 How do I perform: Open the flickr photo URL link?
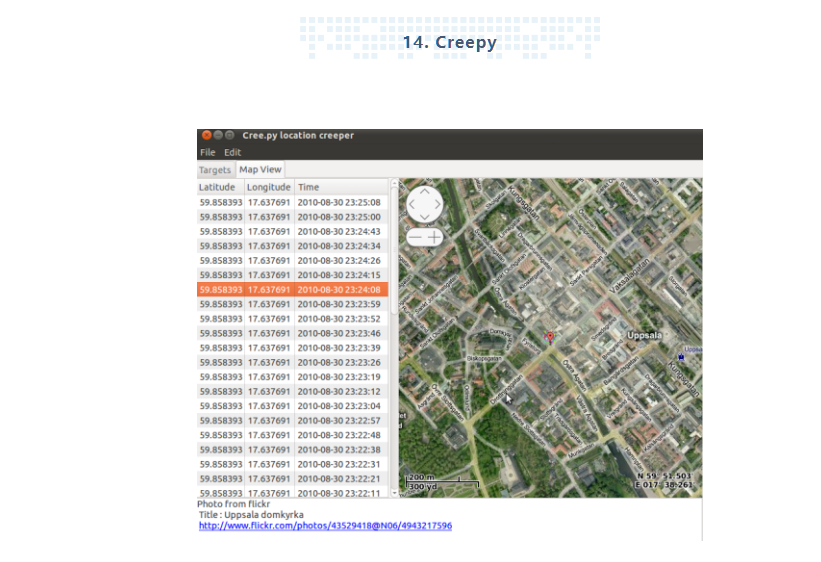coord(325,526)
